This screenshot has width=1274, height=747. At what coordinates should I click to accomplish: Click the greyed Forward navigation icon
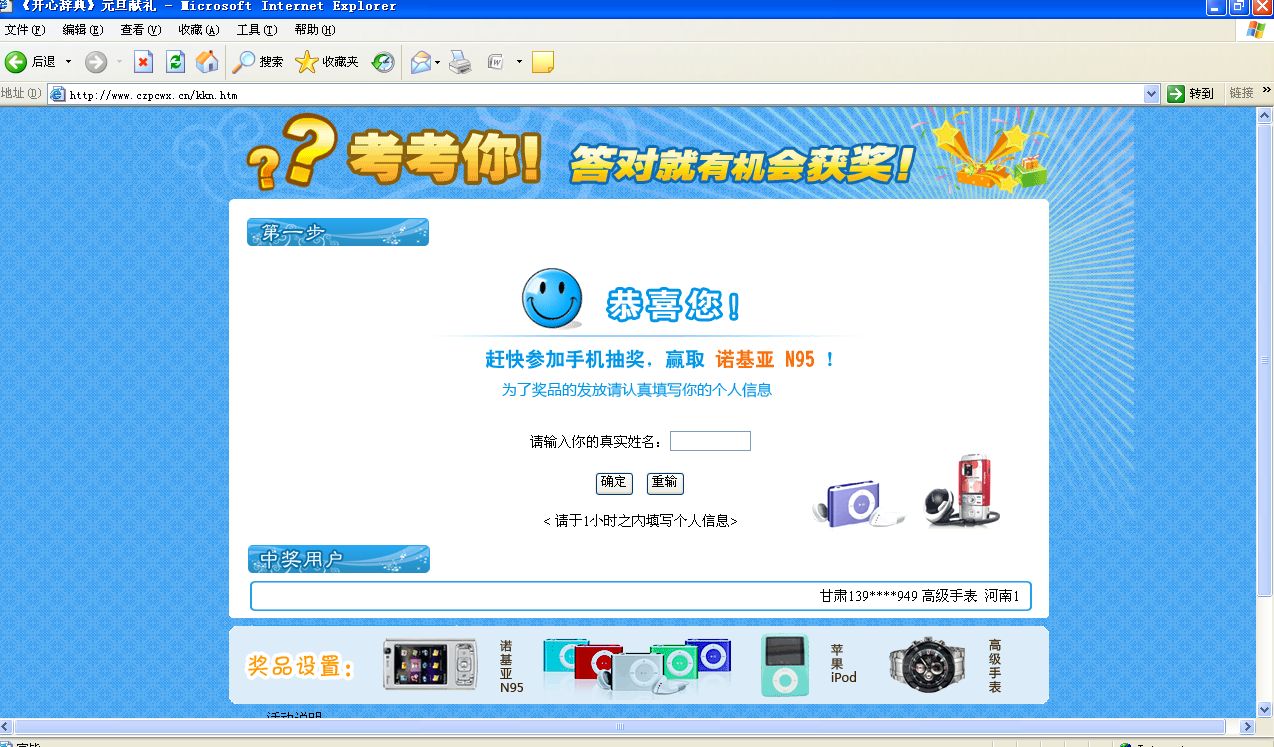pos(95,61)
